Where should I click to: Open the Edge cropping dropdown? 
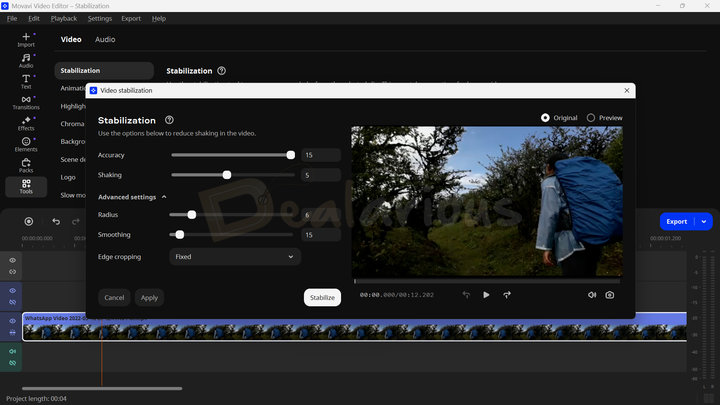(235, 257)
